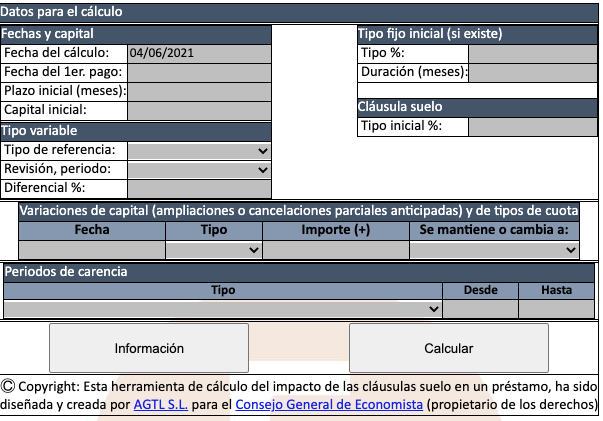Viewport: 603px width, 421px height.
Task: Focus the Desde field in Periodos de carencia
Action: [x=481, y=309]
